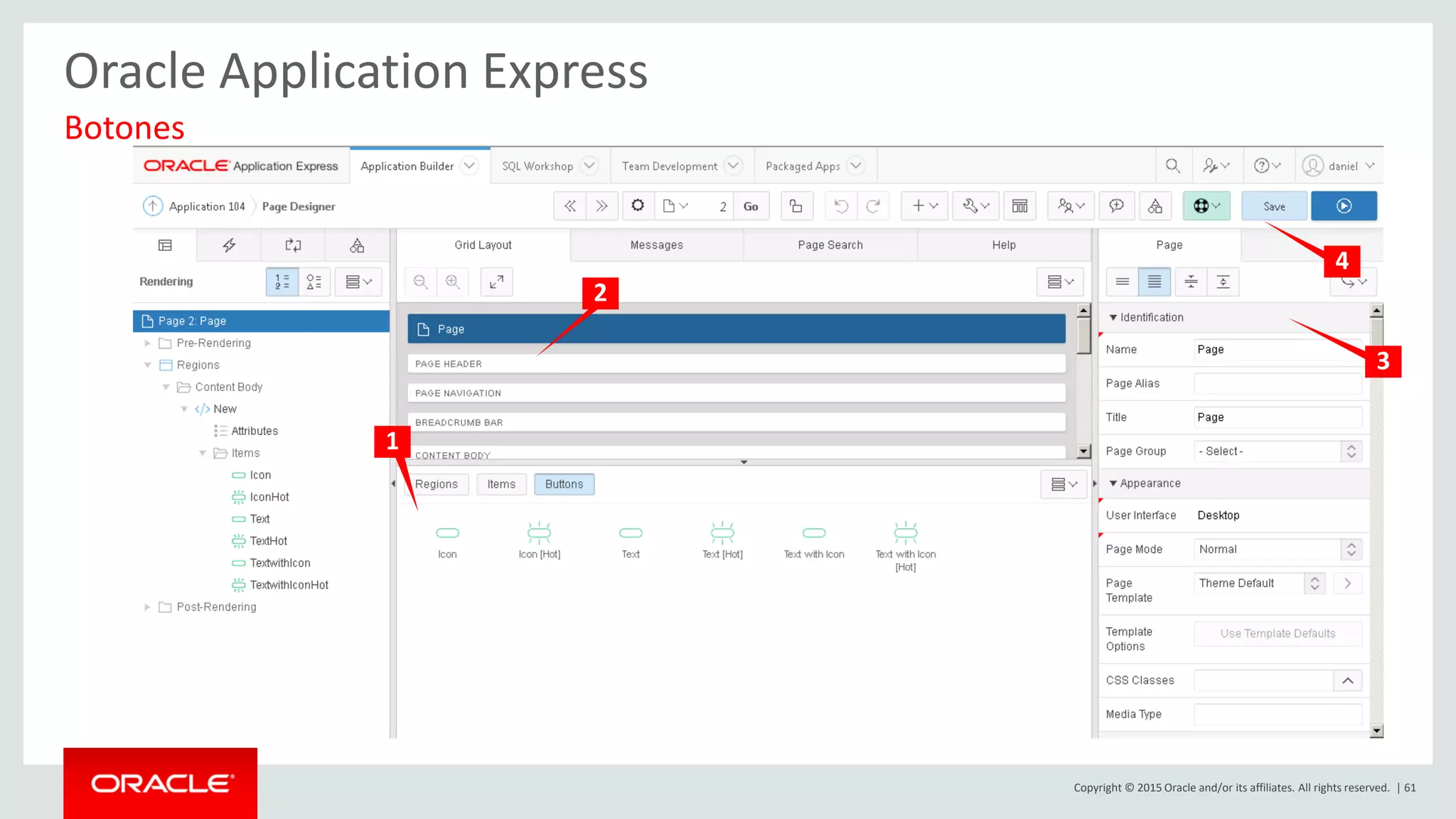This screenshot has height=819, width=1456.
Task: Open the Component View icon
Action: 1019,206
